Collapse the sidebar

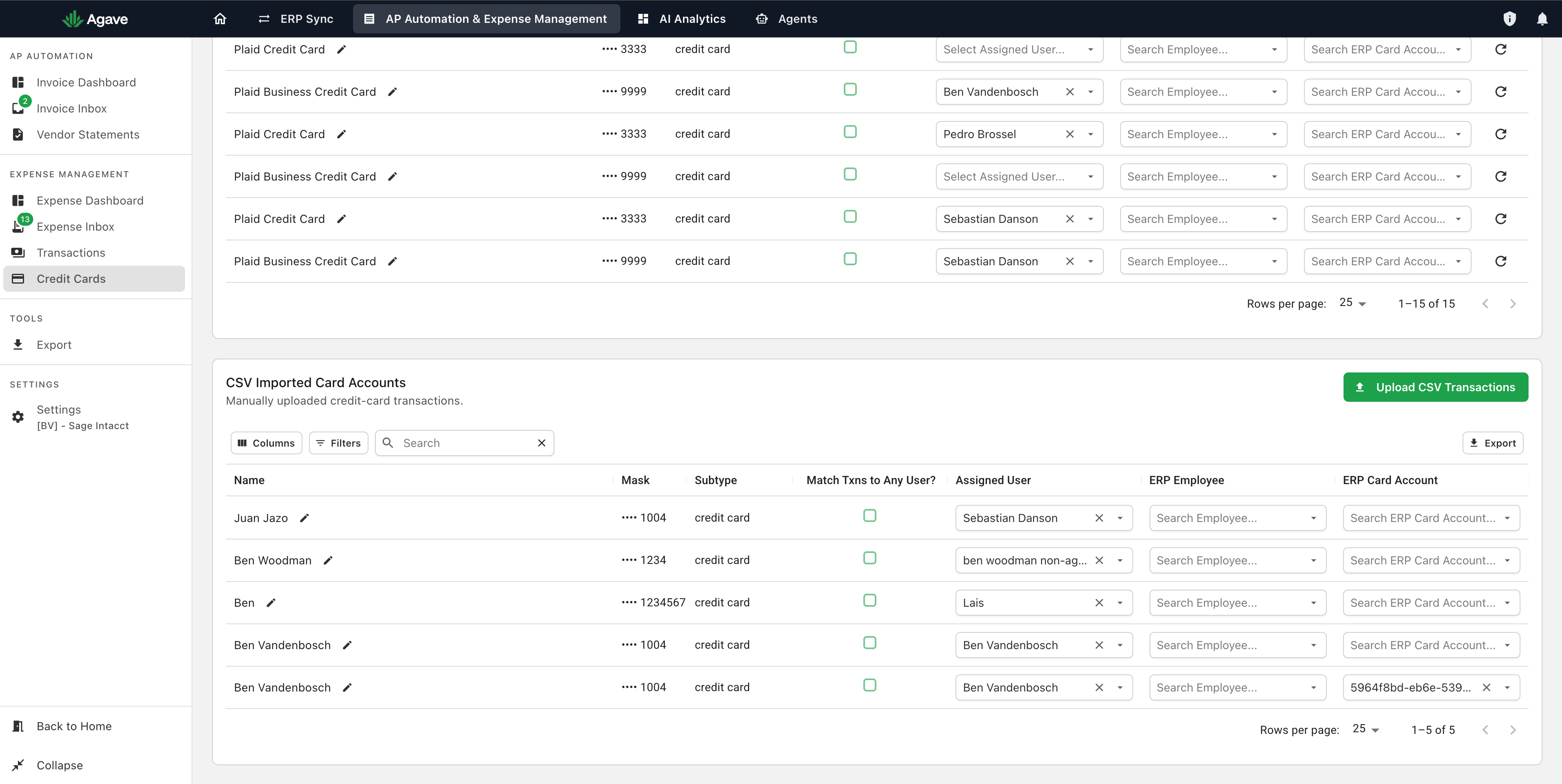click(x=60, y=765)
